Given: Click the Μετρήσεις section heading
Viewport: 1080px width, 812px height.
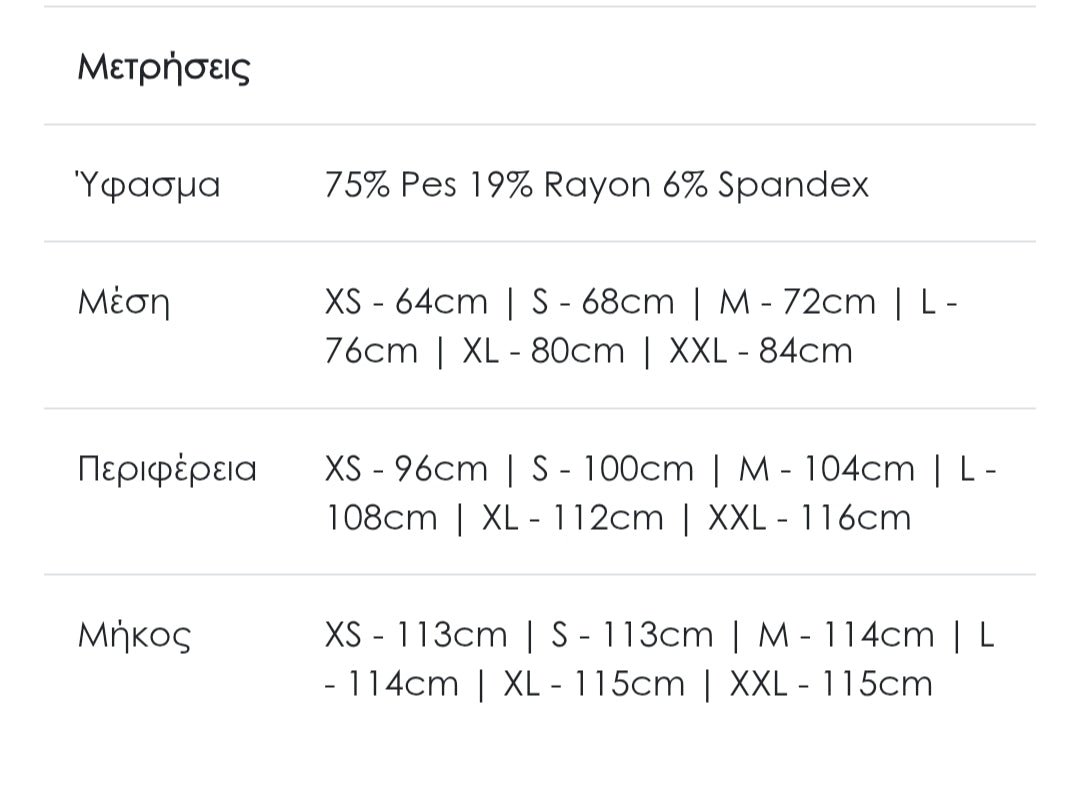Looking at the screenshot, I should 164,67.
